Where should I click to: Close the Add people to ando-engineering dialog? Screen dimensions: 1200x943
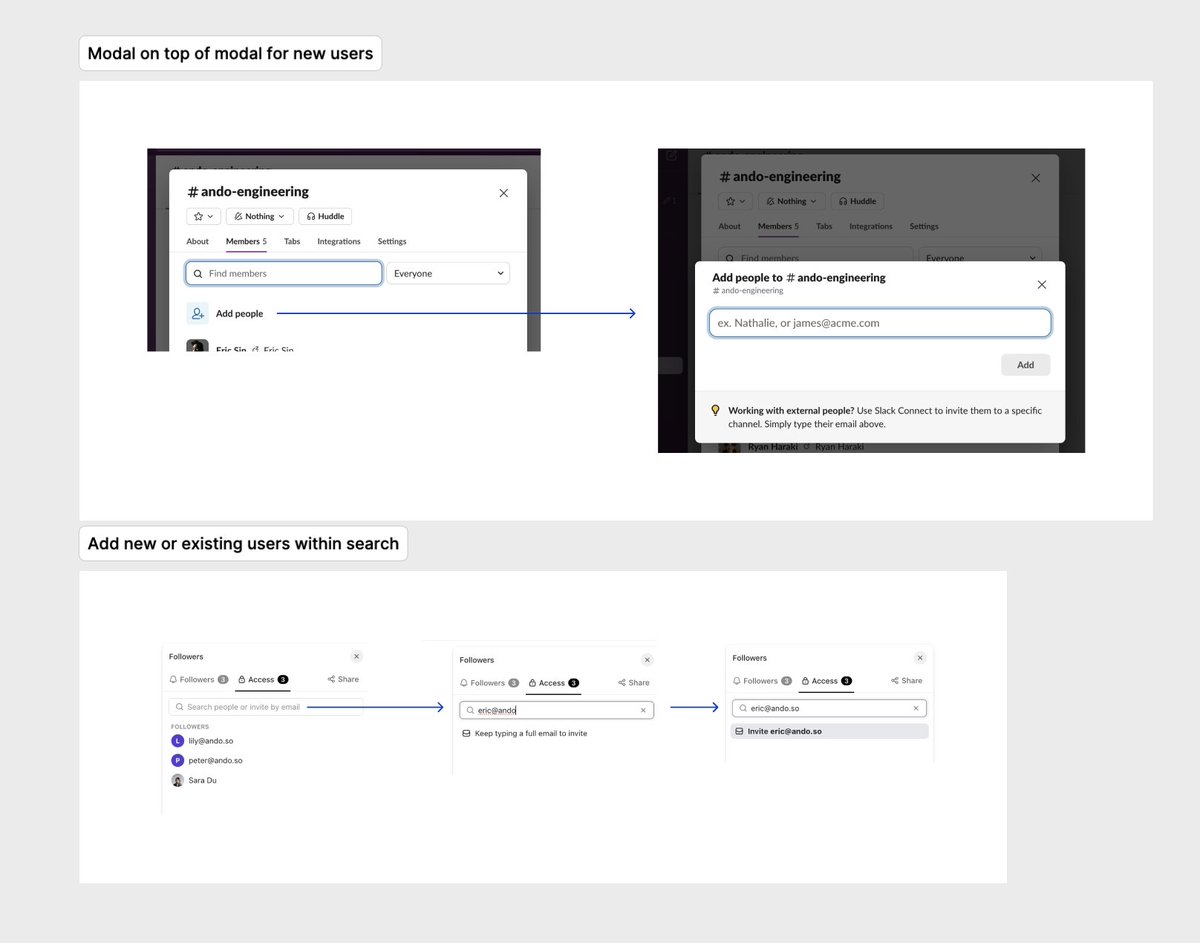(x=1042, y=285)
